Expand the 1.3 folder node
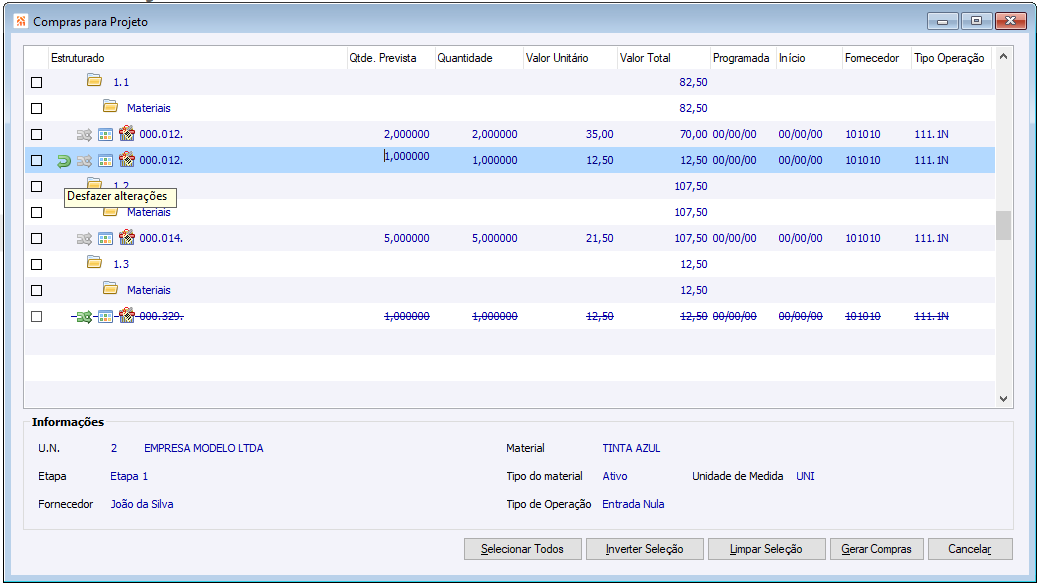This screenshot has height=585, width=1039. click(x=95, y=262)
